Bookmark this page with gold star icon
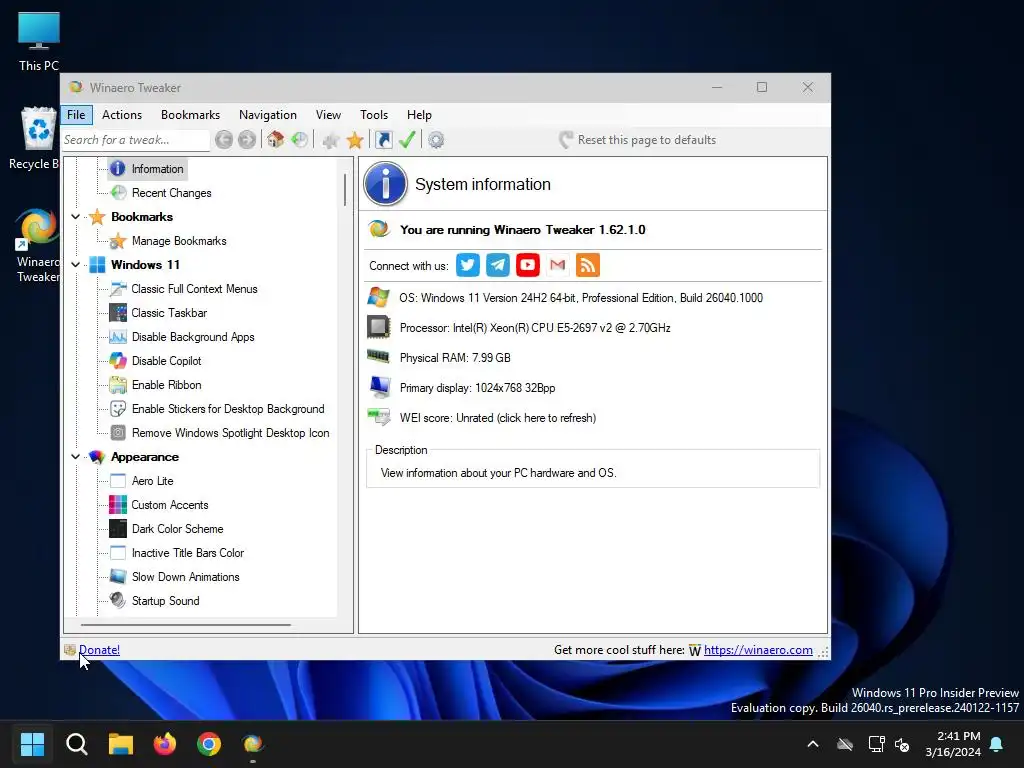The height and width of the screenshot is (768, 1024). click(355, 140)
